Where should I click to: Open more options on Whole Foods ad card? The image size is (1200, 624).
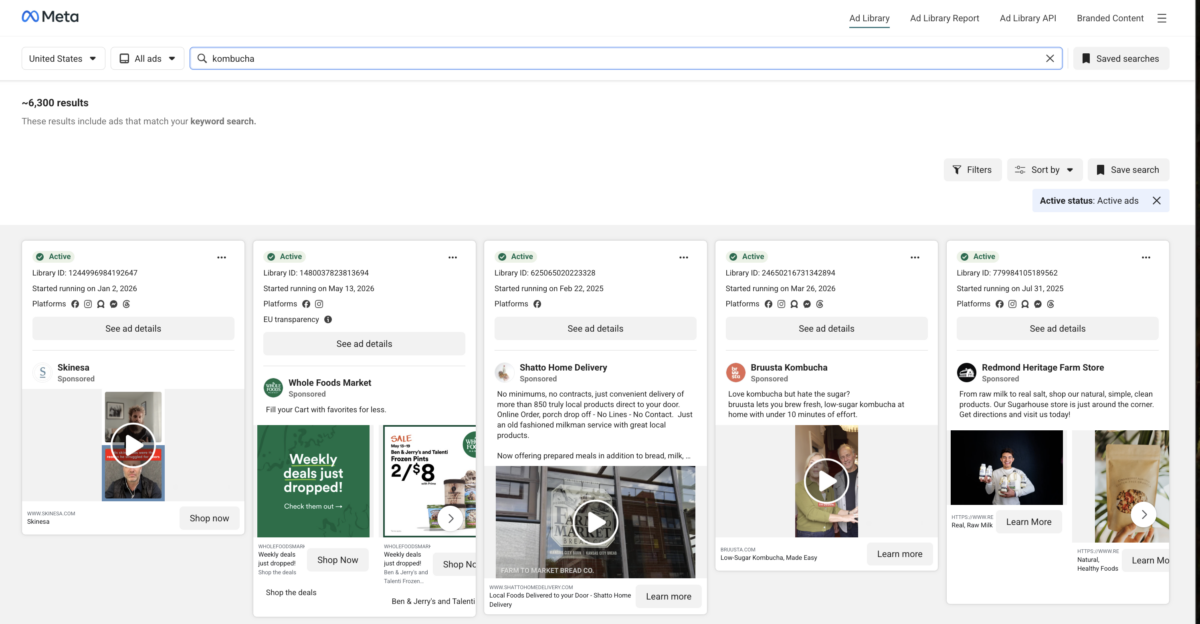(x=452, y=257)
